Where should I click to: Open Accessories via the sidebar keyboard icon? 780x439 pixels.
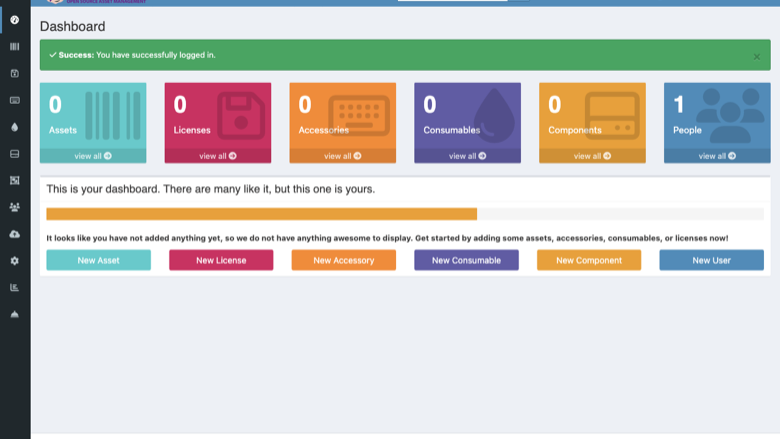14,100
